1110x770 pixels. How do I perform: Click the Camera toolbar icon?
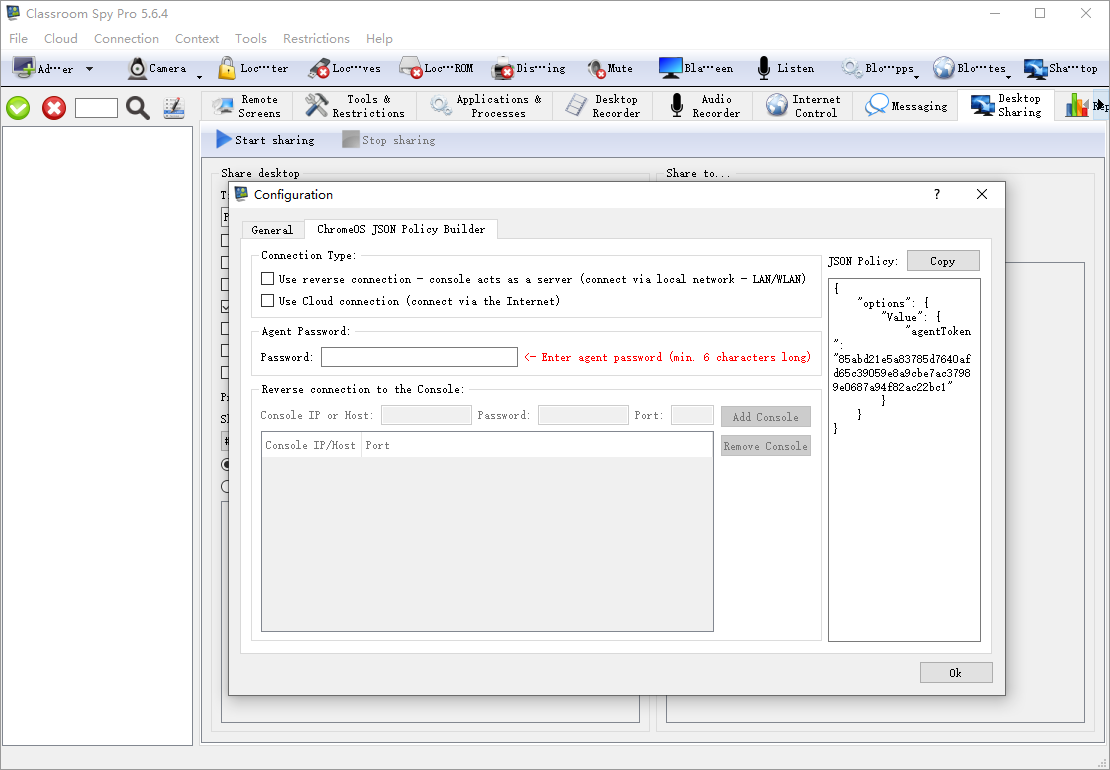pos(138,68)
